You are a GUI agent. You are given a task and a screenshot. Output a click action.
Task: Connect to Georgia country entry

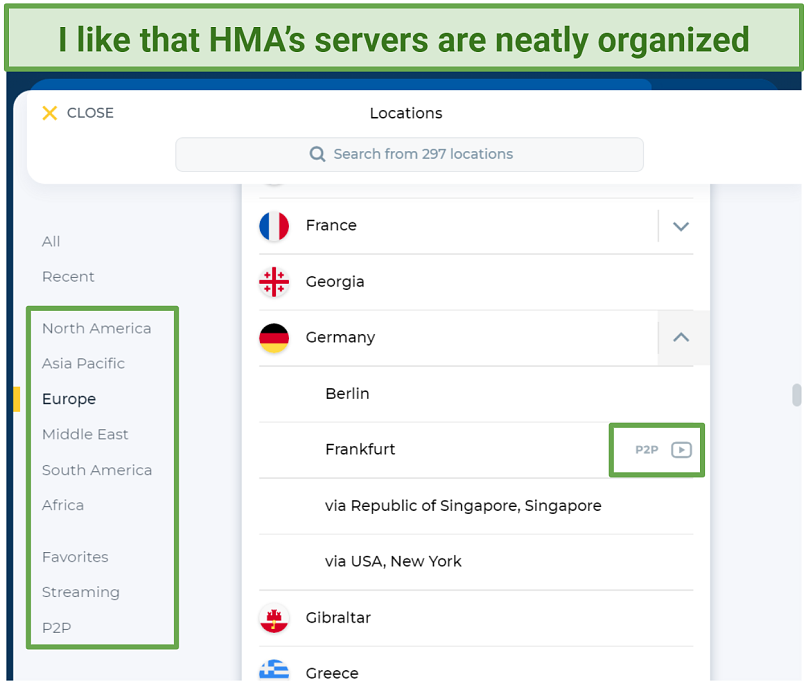point(476,282)
